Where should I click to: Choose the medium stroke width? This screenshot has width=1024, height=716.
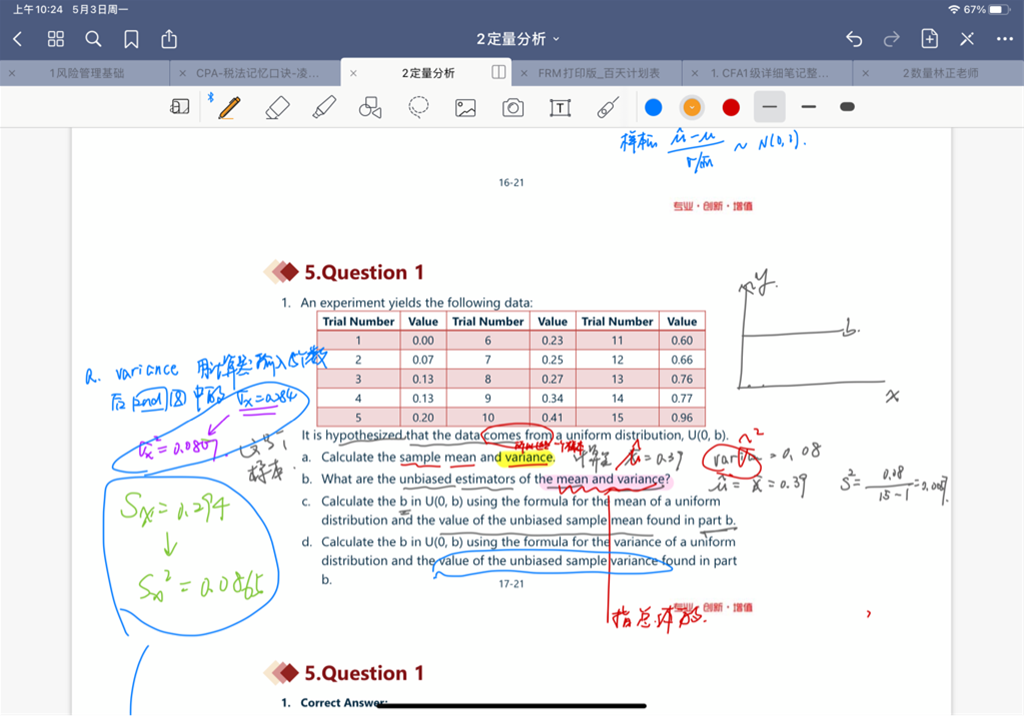tap(808, 107)
